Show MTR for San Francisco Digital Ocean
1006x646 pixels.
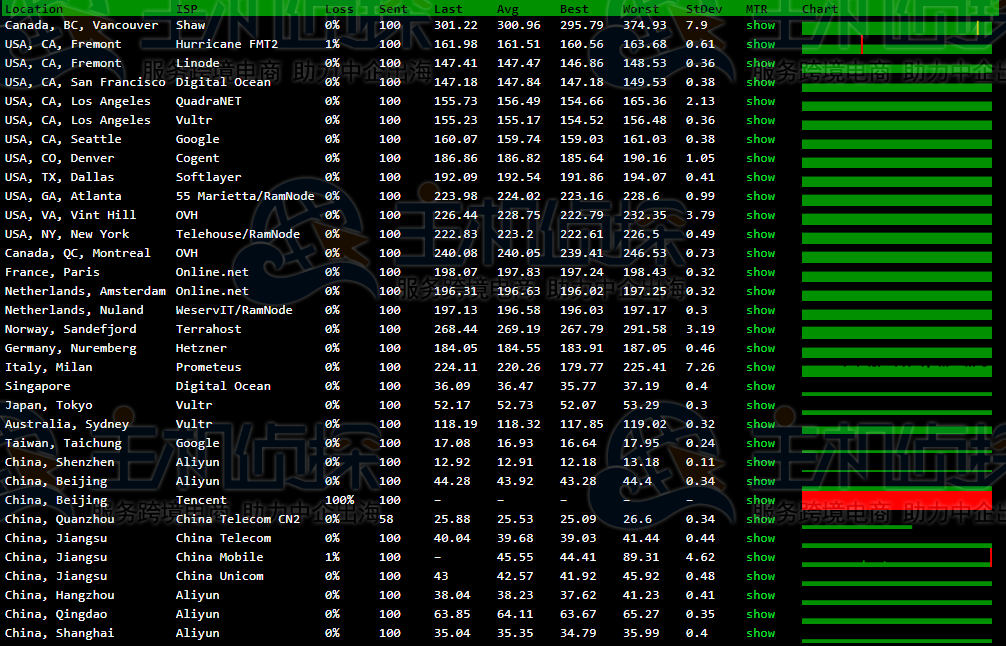760,82
